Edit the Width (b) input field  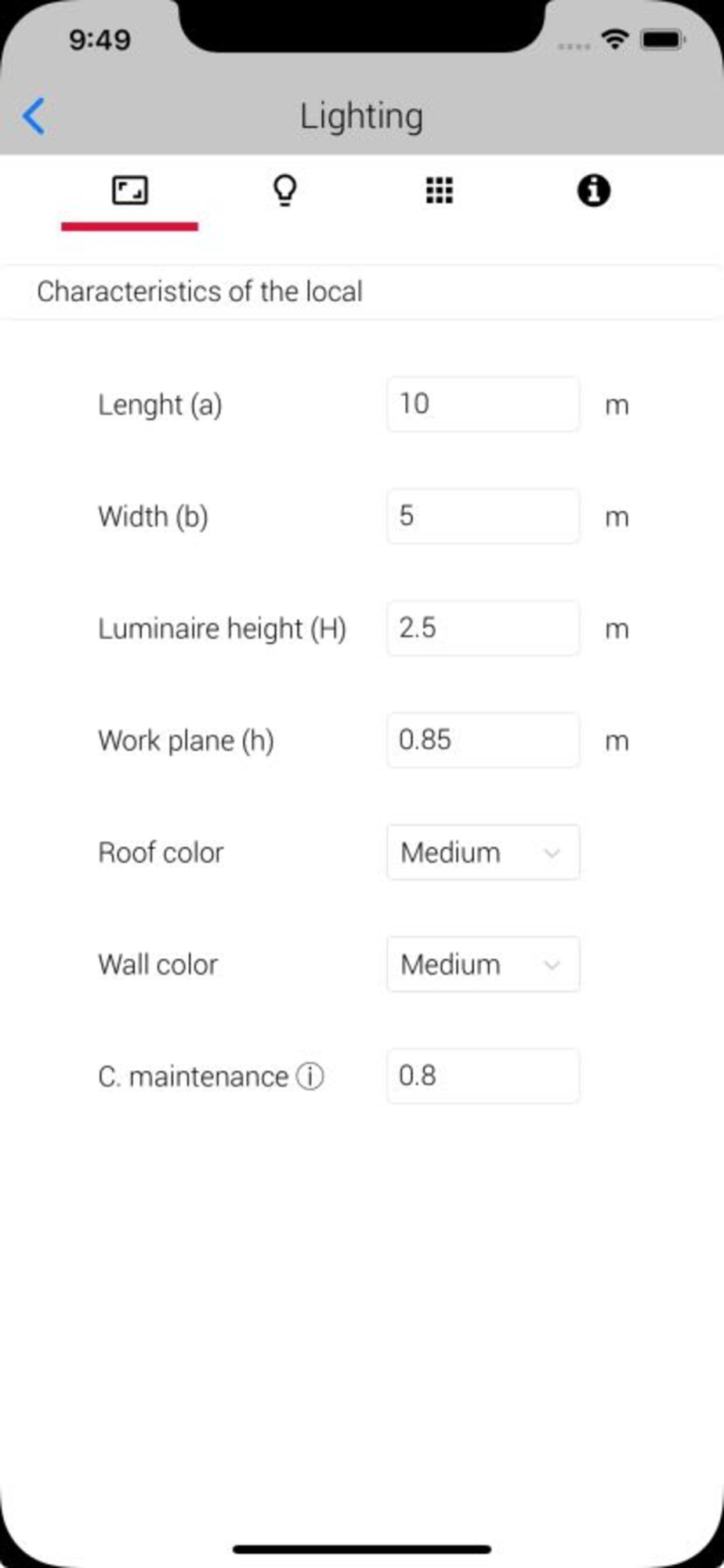[483, 516]
